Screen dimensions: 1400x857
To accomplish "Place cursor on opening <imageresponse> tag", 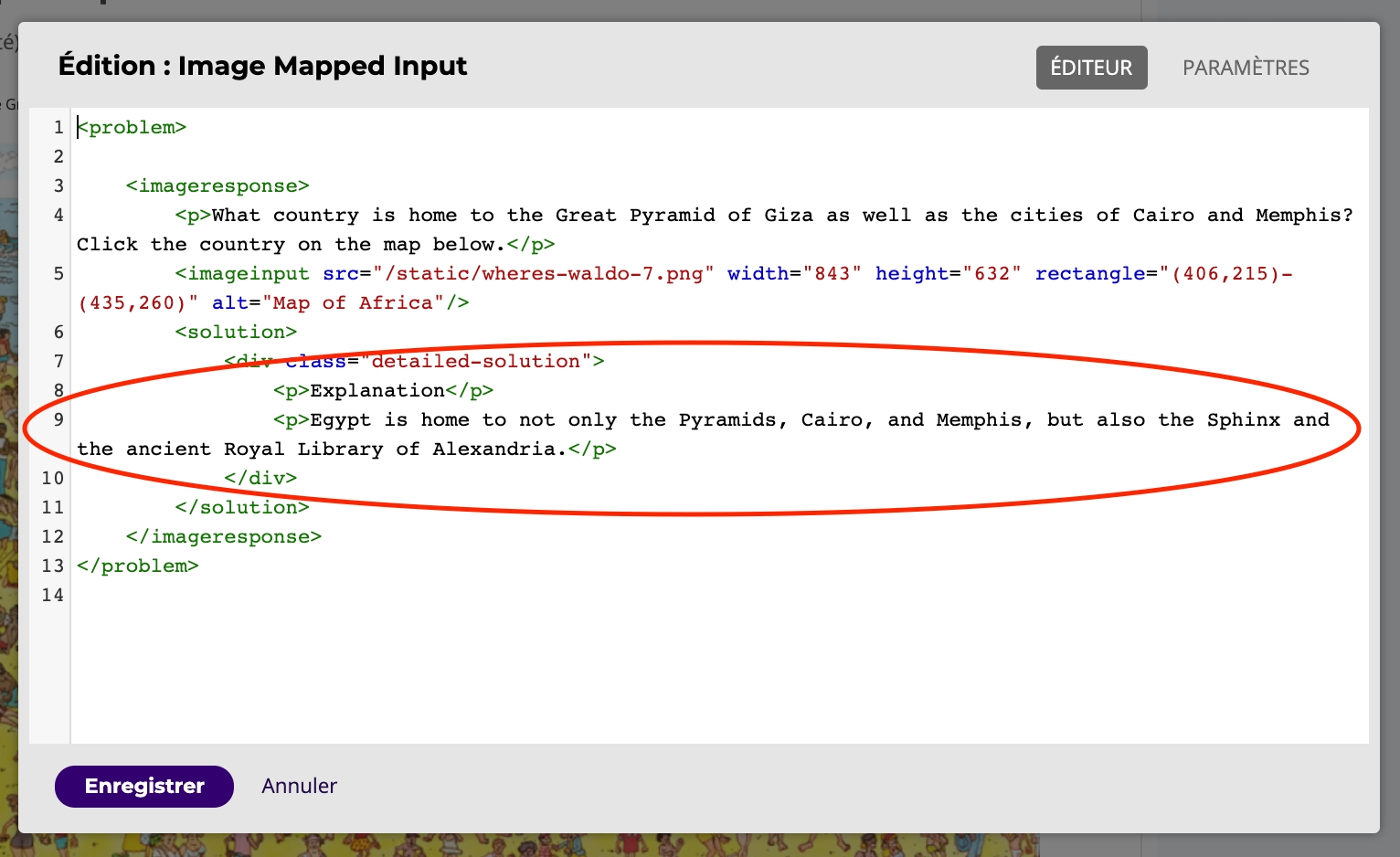I will 217,186.
